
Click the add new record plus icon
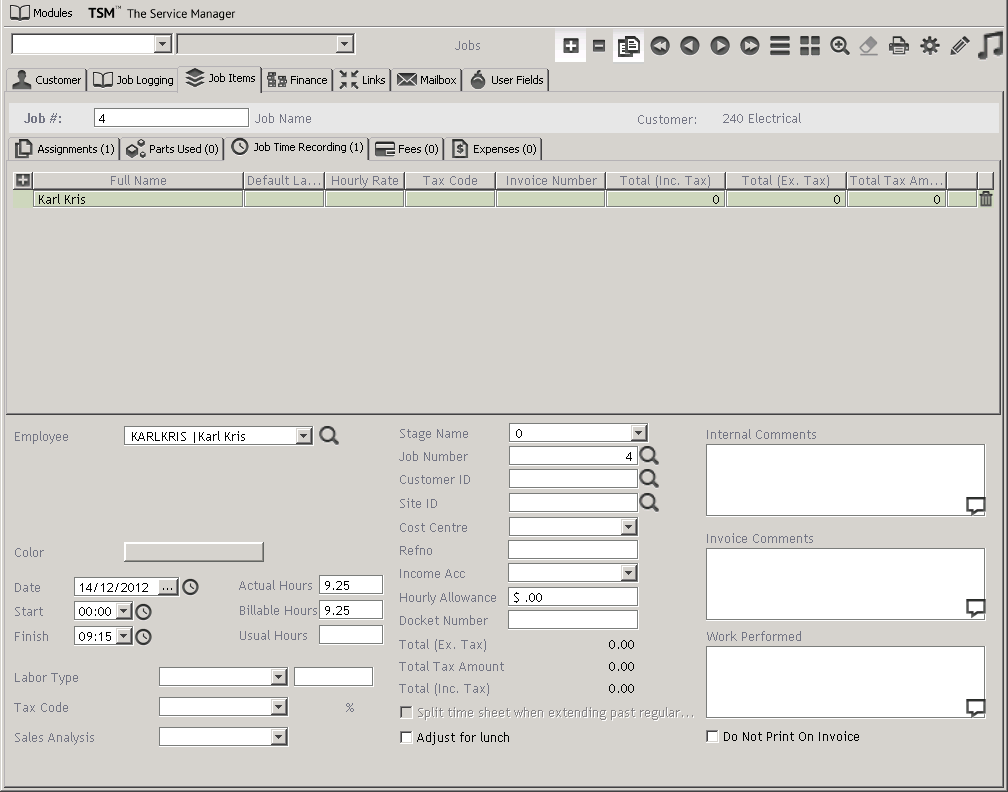(x=570, y=46)
